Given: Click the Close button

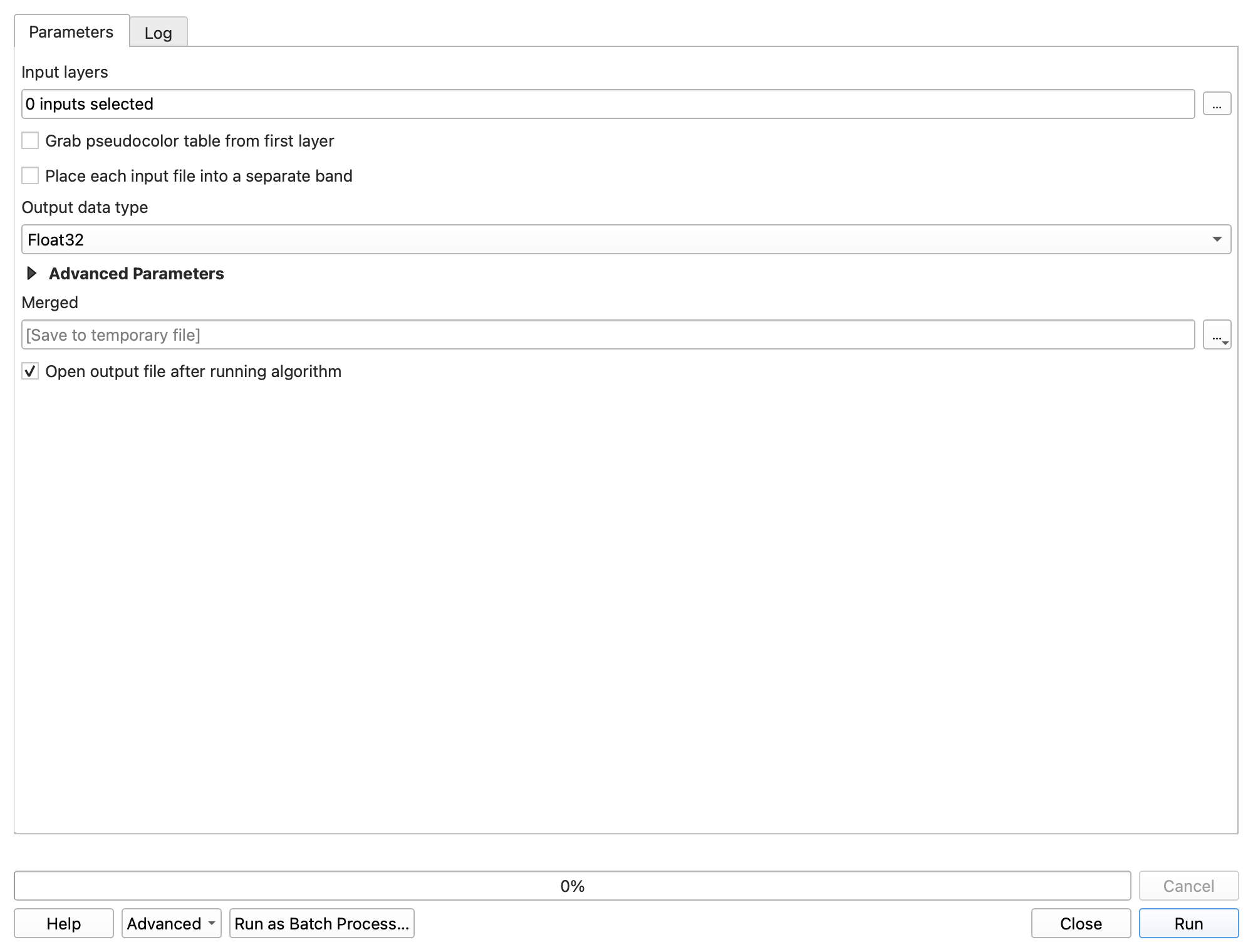Looking at the screenshot, I should [x=1081, y=923].
